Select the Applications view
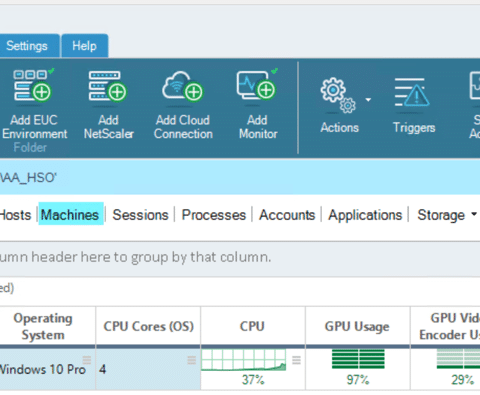The image size is (480, 395). 365,215
